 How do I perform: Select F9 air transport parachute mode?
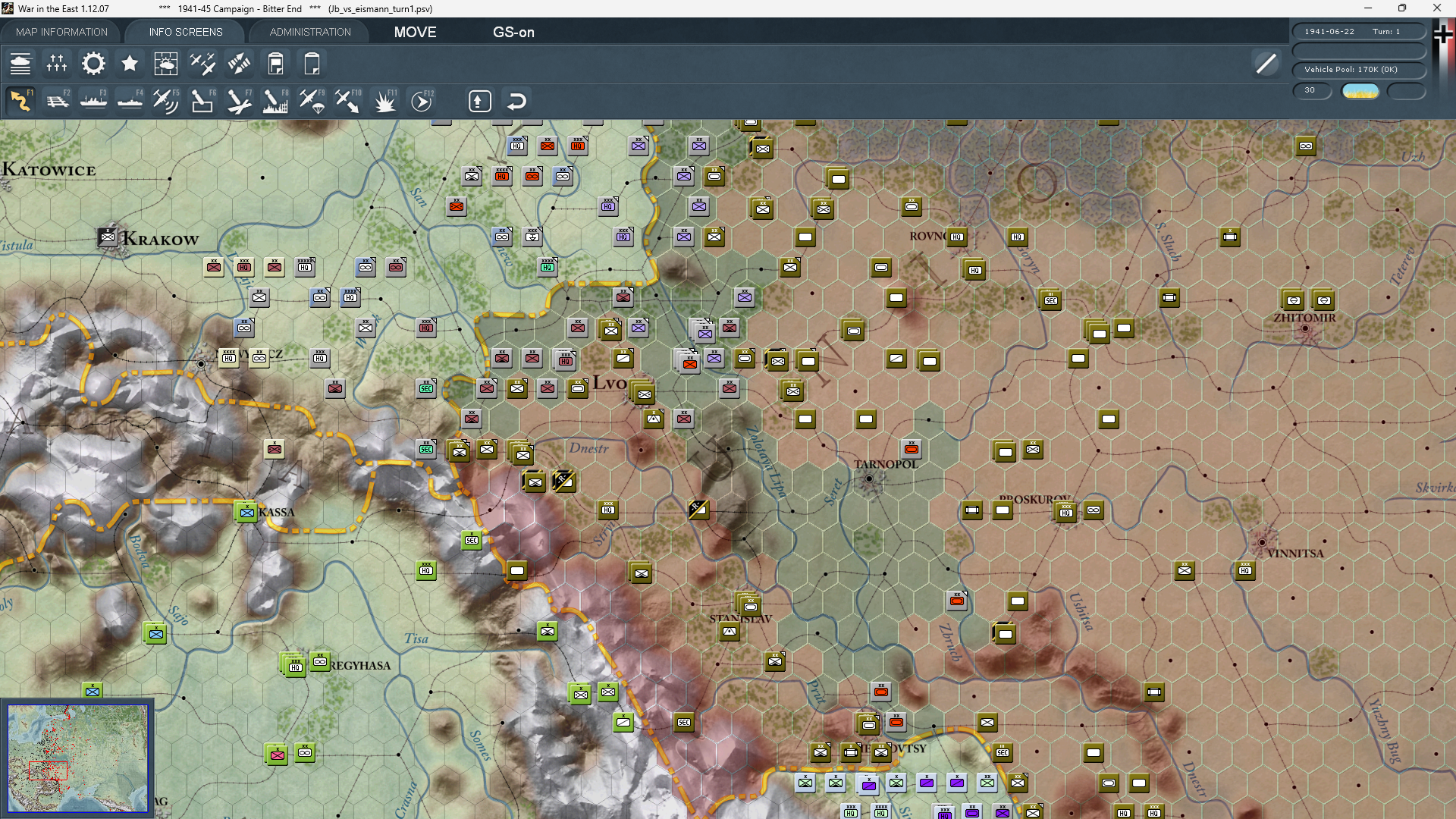pyautogui.click(x=312, y=101)
